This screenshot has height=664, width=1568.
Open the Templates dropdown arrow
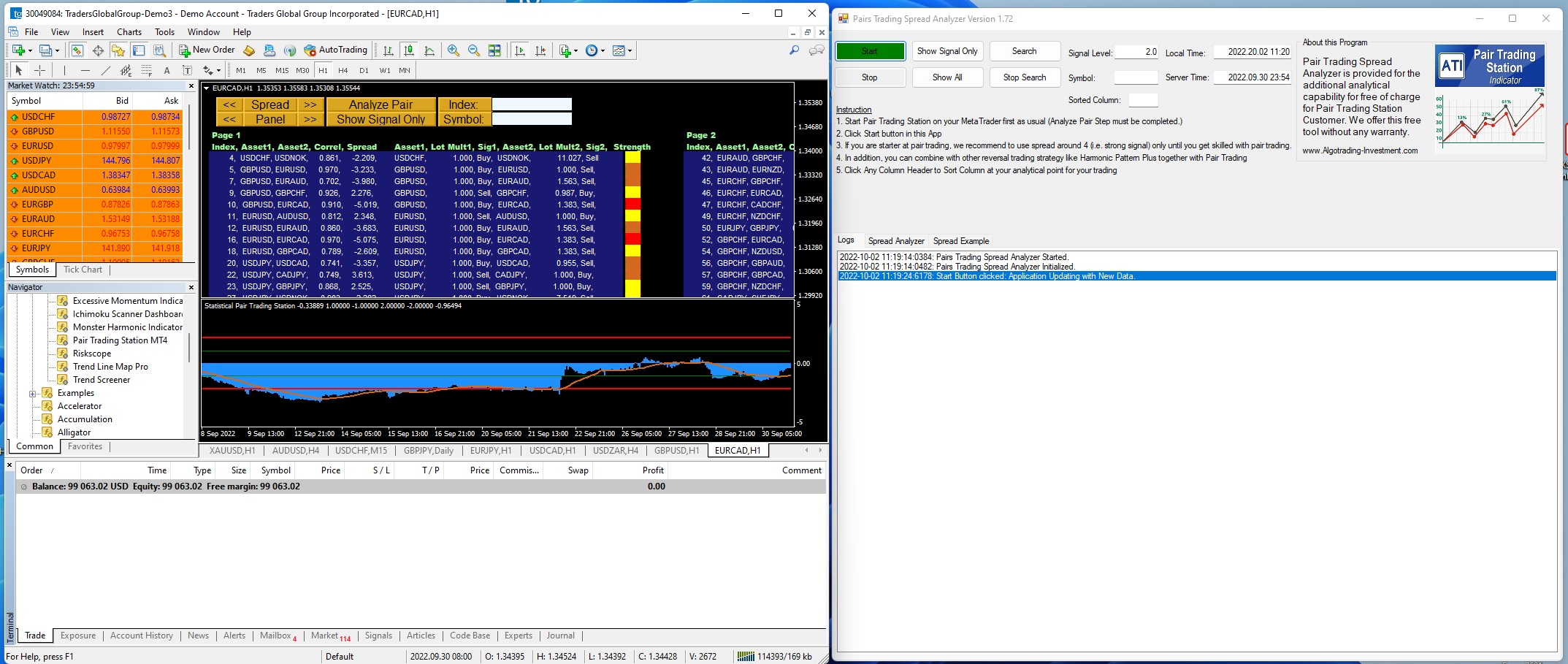click(x=630, y=50)
